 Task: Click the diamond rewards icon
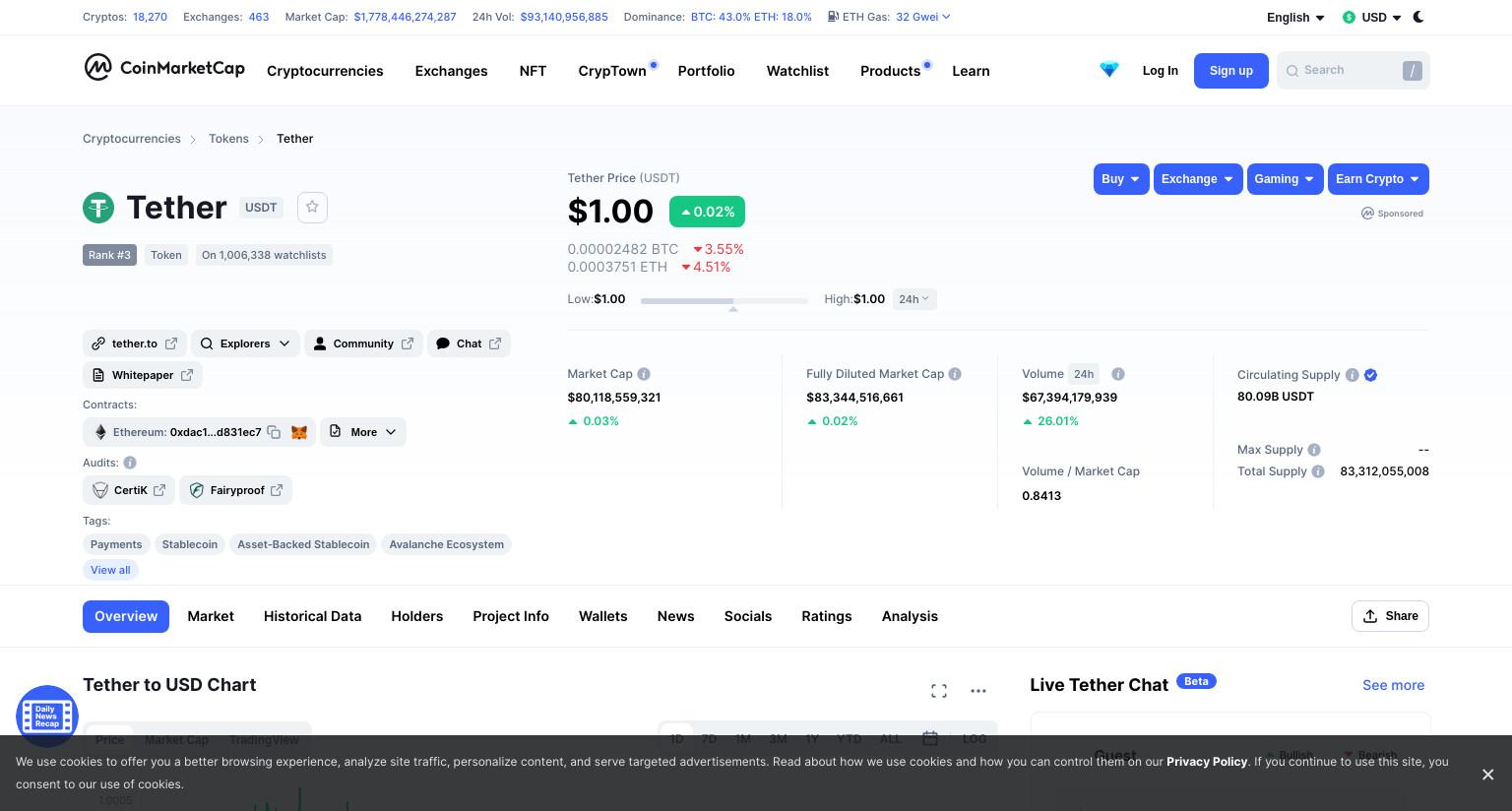click(1109, 70)
